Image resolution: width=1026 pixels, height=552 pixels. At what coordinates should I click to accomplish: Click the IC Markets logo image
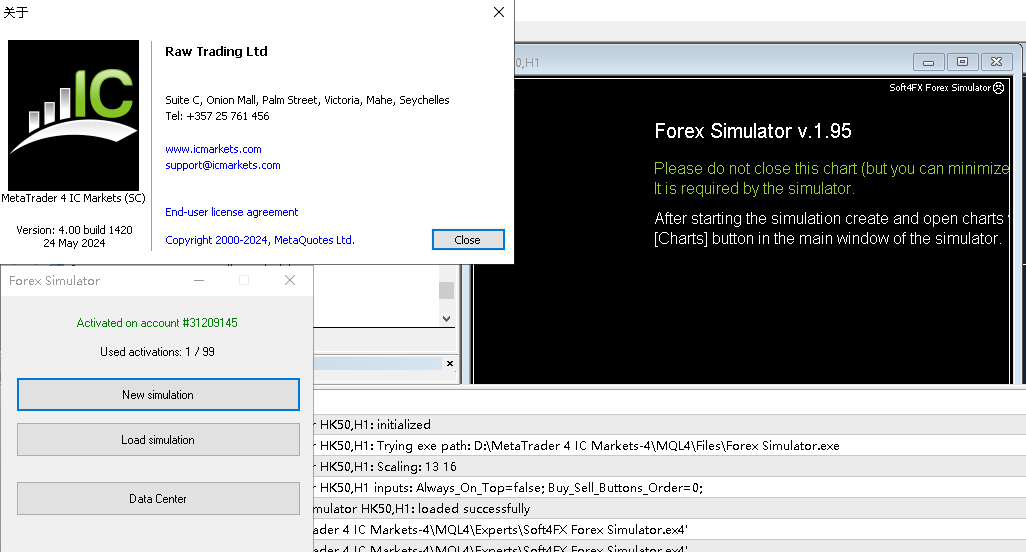73,115
